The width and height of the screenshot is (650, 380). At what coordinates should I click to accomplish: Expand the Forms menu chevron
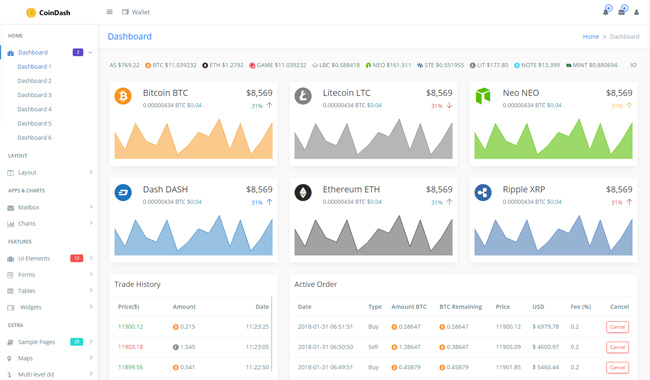(x=91, y=274)
